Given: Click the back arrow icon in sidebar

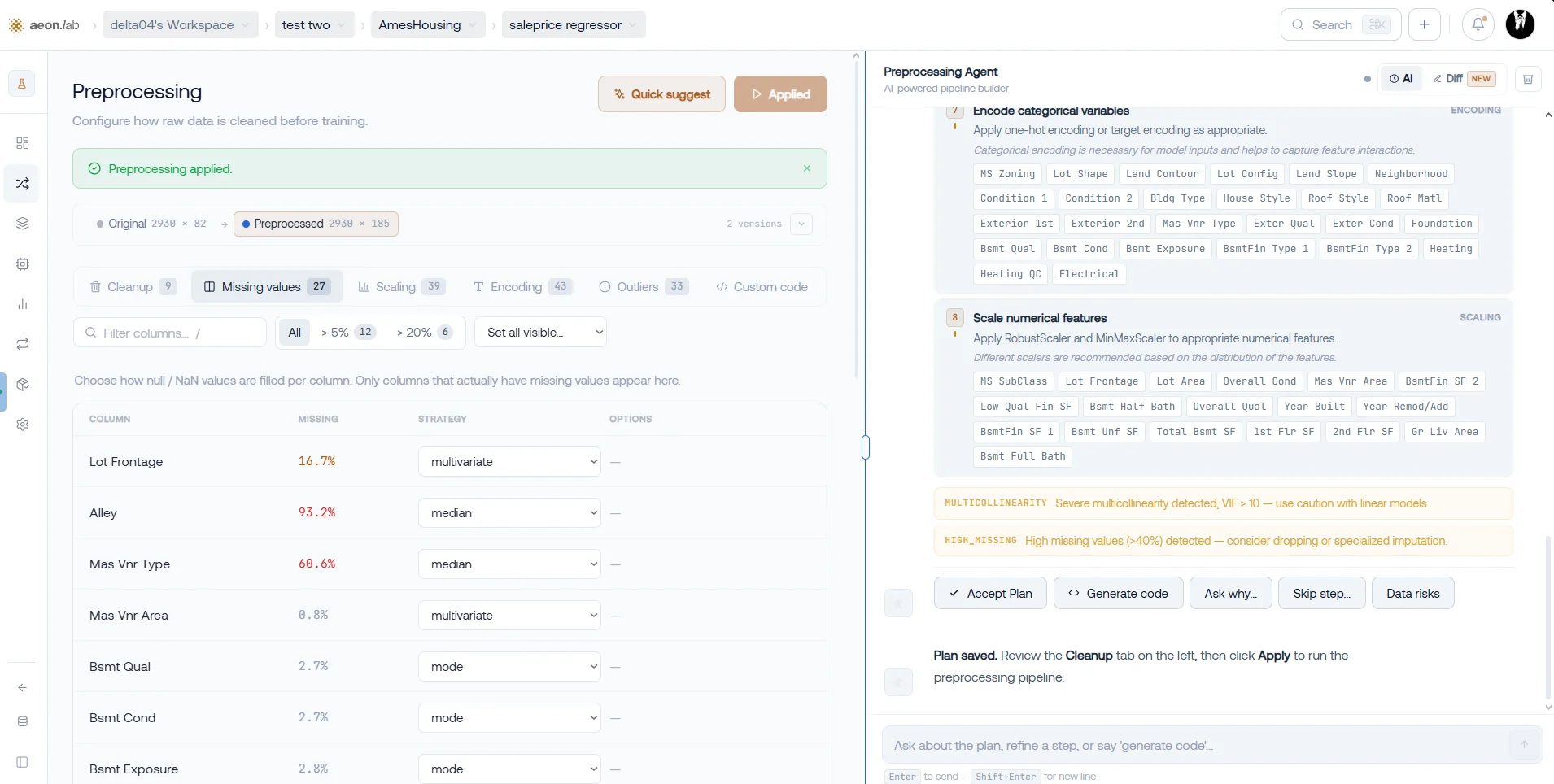Looking at the screenshot, I should click(23, 688).
